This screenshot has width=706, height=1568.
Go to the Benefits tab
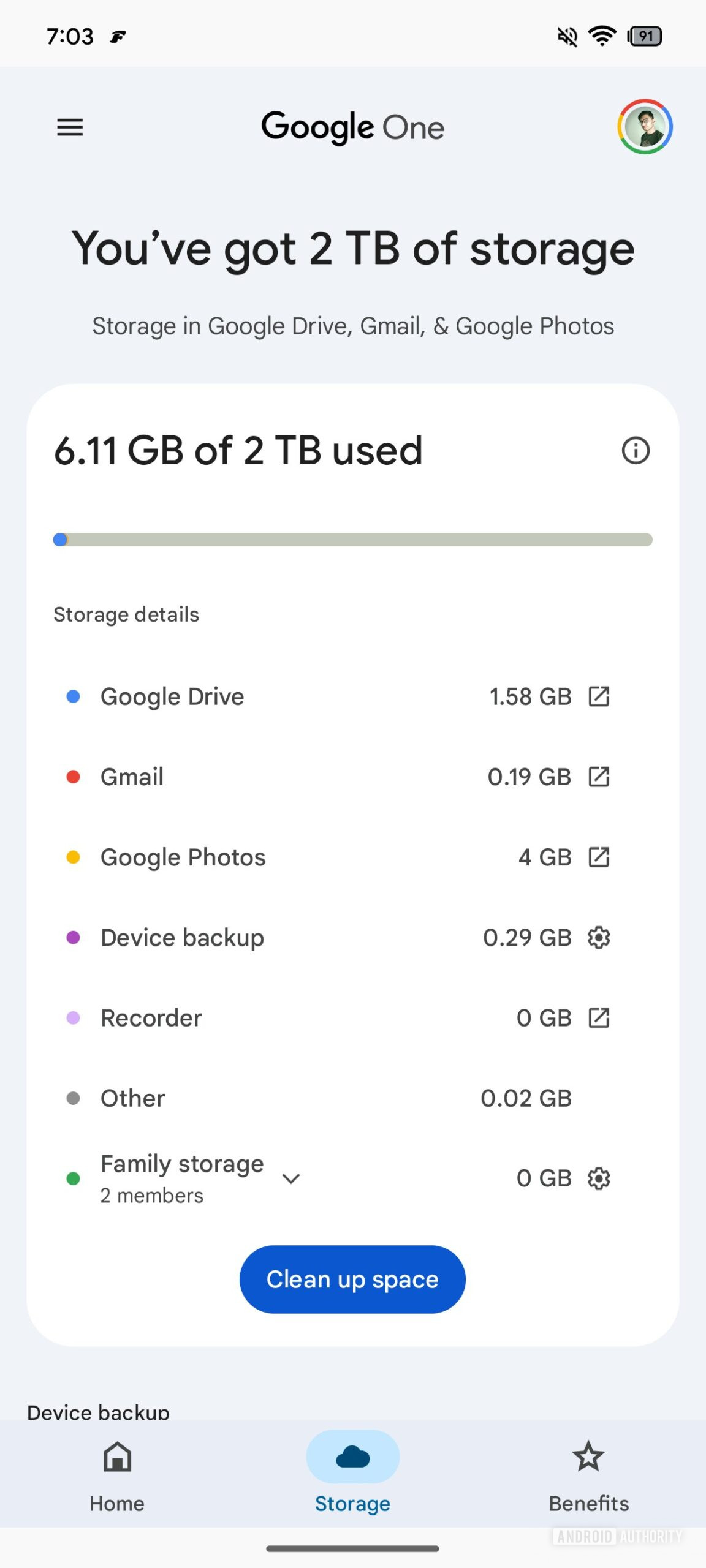[x=588, y=1476]
